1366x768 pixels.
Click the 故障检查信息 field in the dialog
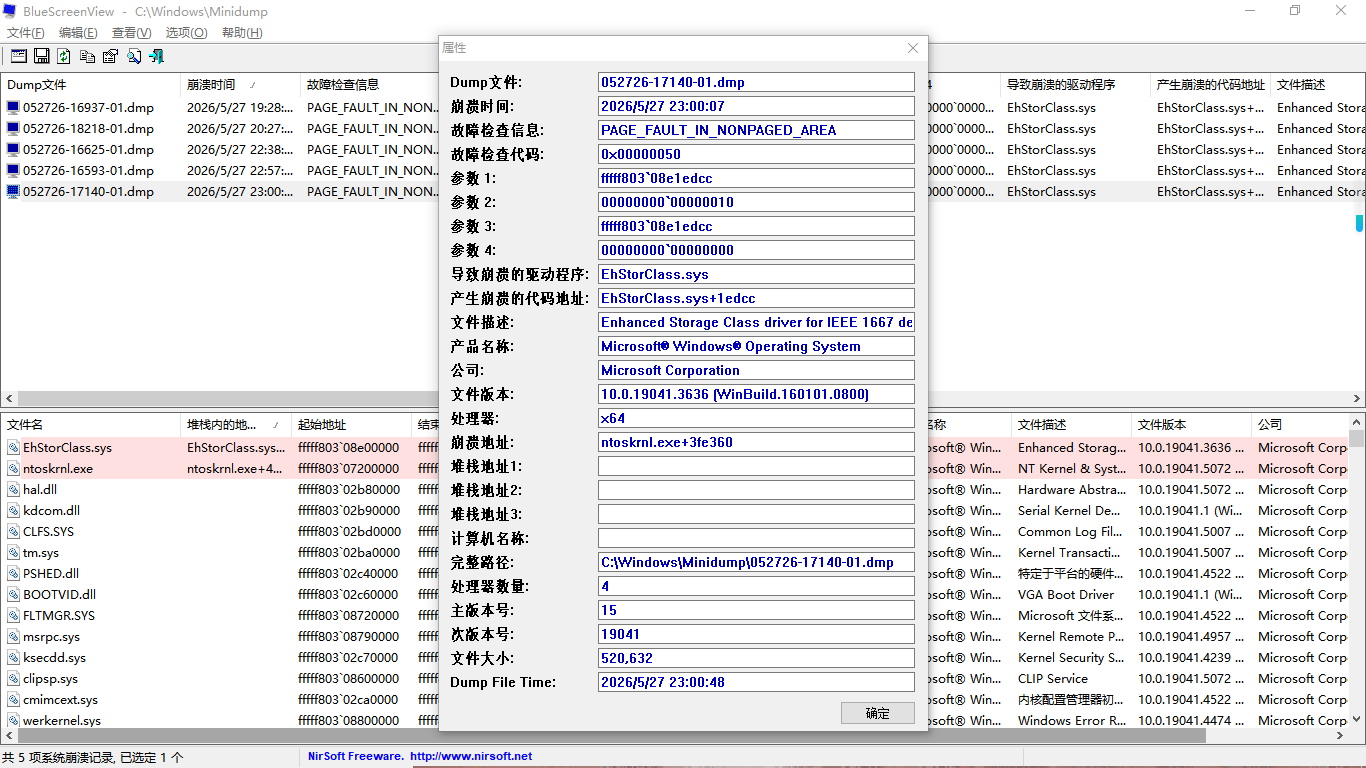756,130
